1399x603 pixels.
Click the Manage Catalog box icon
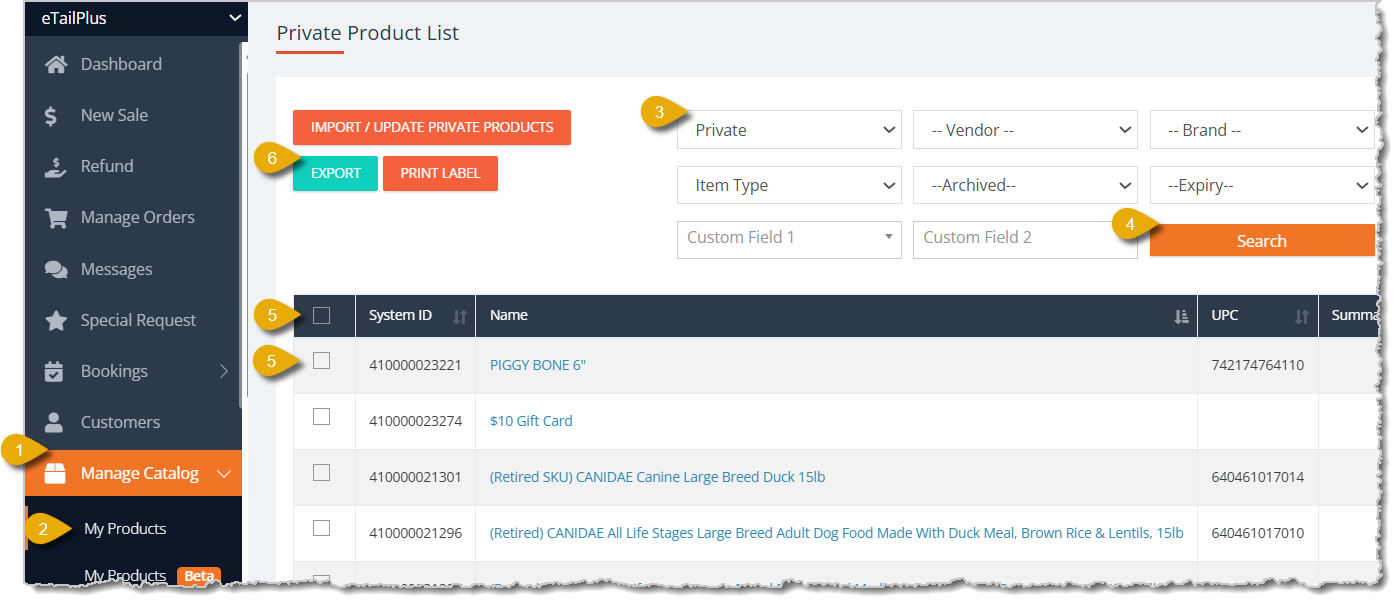[55, 474]
